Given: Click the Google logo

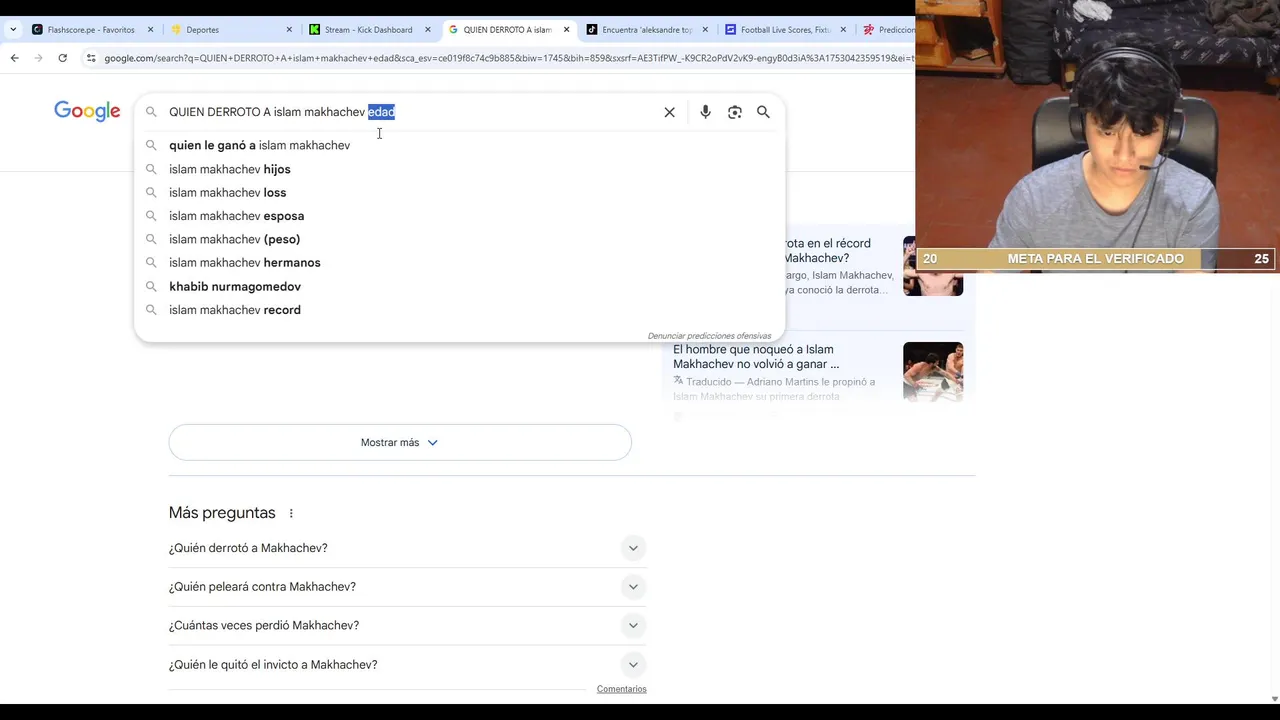Looking at the screenshot, I should click(87, 111).
